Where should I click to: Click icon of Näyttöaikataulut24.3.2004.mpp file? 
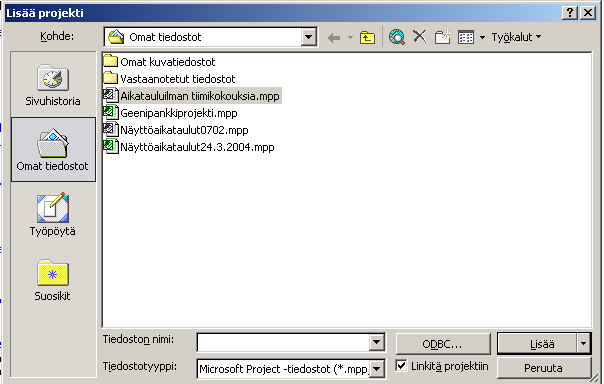[111, 146]
